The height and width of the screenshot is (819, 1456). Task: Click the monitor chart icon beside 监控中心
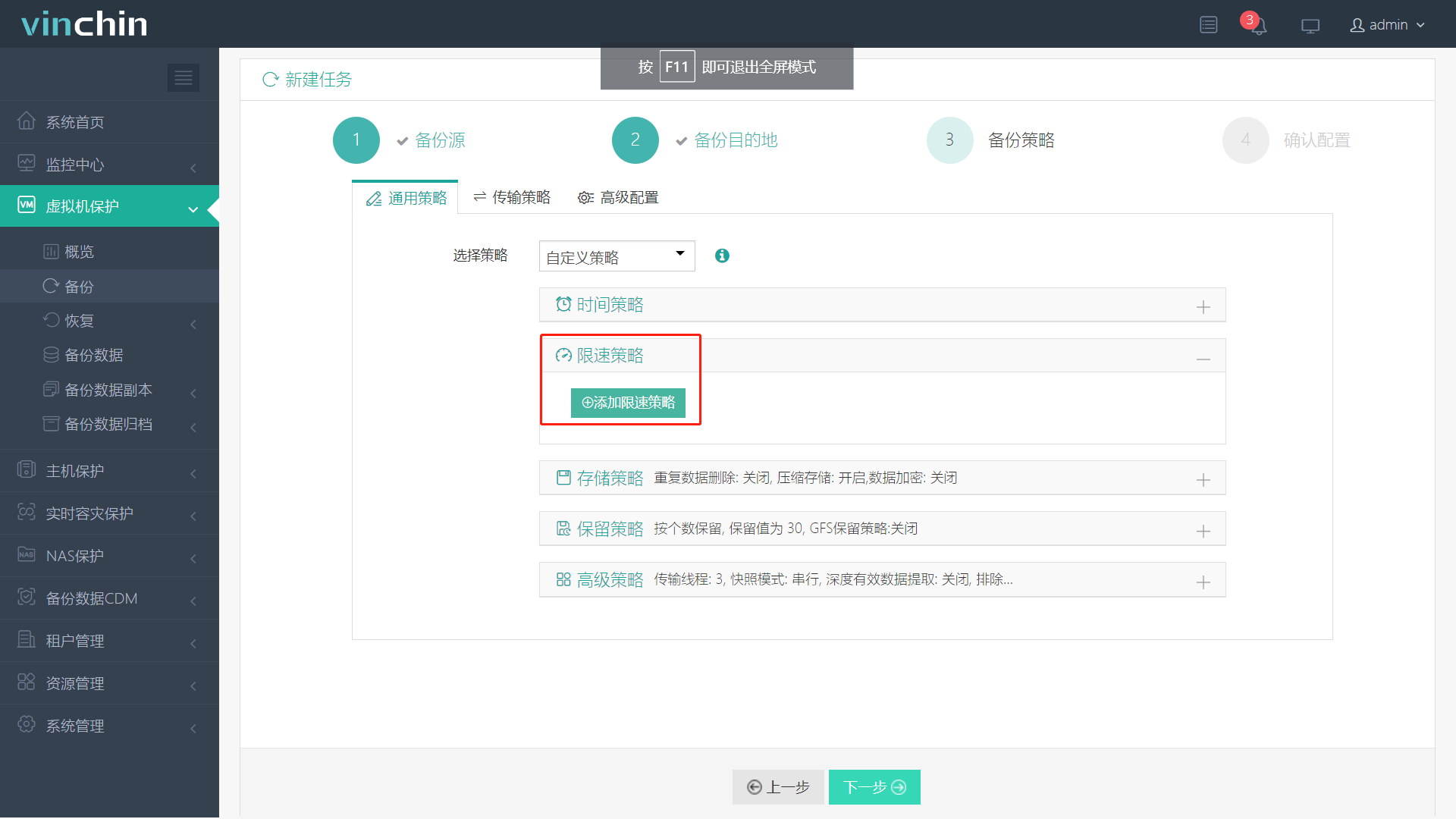tap(27, 163)
